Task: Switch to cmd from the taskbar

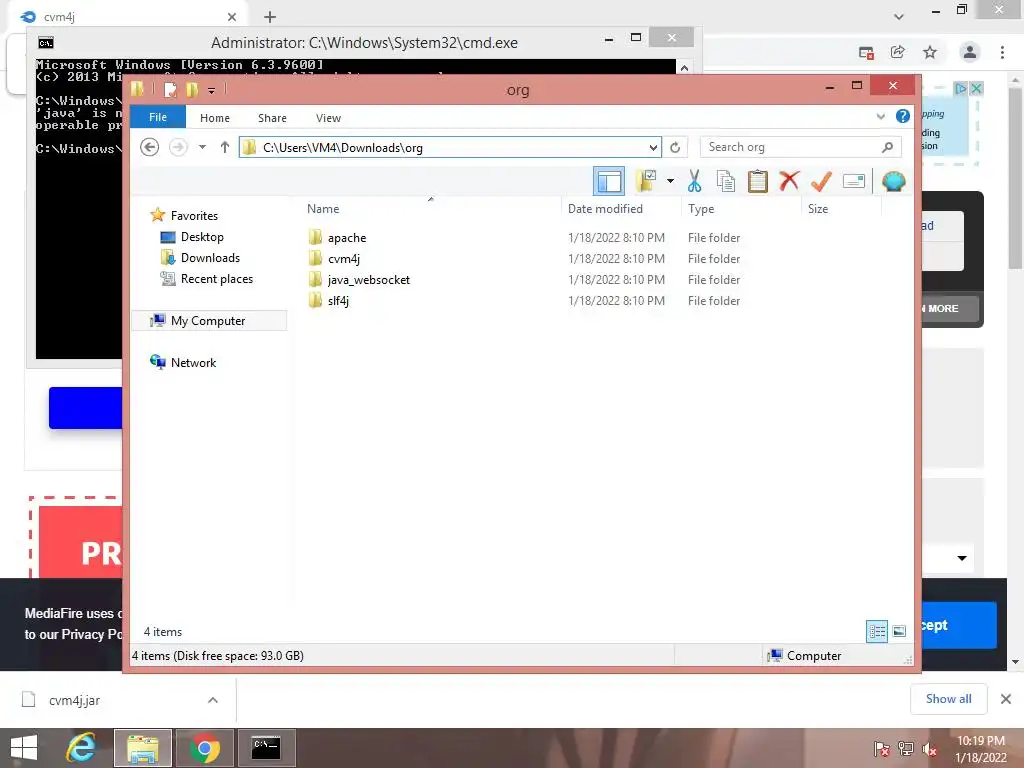Action: pyautogui.click(x=266, y=748)
